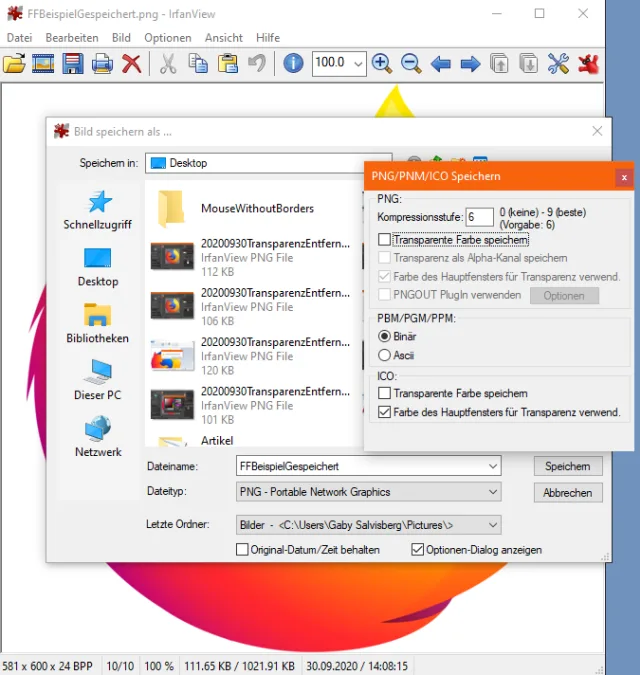This screenshot has height=675, width=640.
Task: Open the Bearbeiten menu
Action: (x=72, y=38)
